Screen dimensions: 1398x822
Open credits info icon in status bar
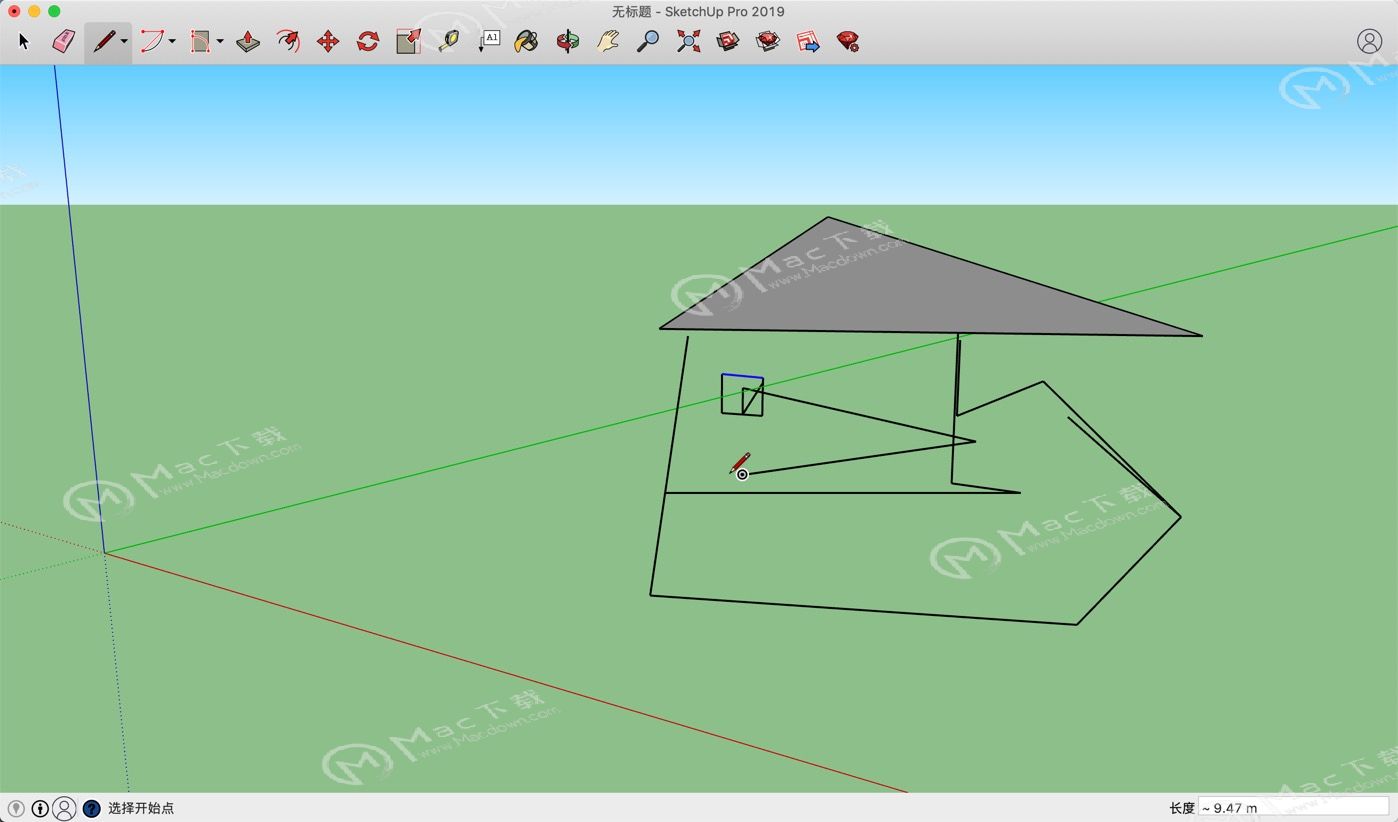(x=40, y=808)
